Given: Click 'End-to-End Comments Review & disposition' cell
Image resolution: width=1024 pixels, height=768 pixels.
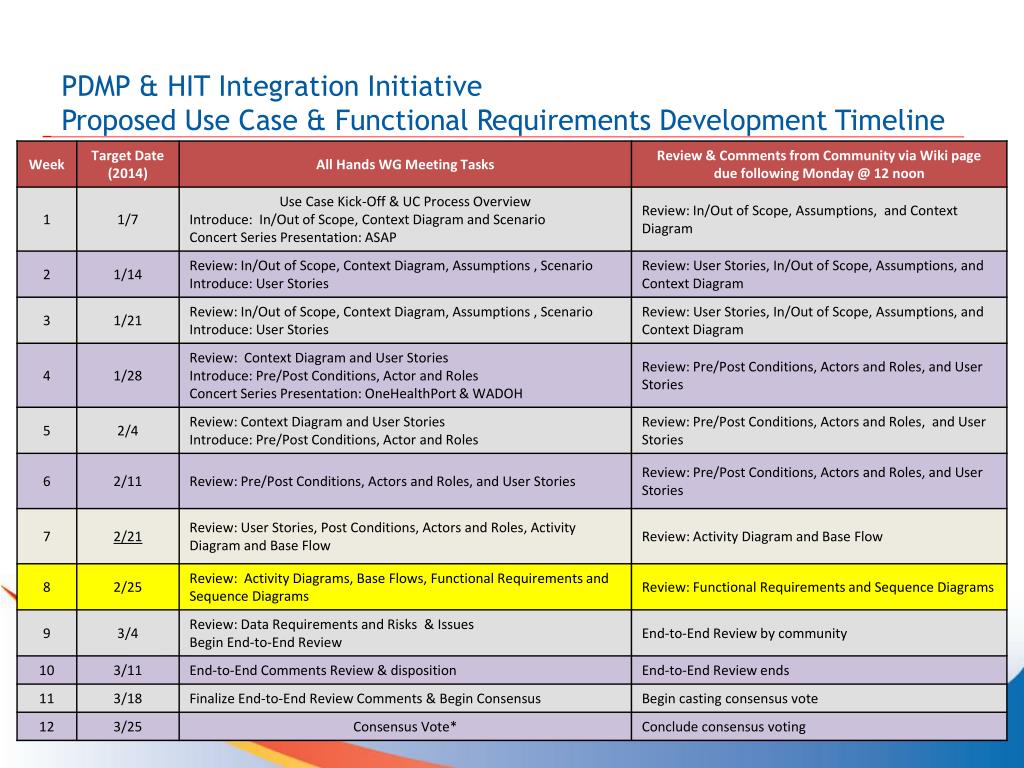Looking at the screenshot, I should pos(405,671).
